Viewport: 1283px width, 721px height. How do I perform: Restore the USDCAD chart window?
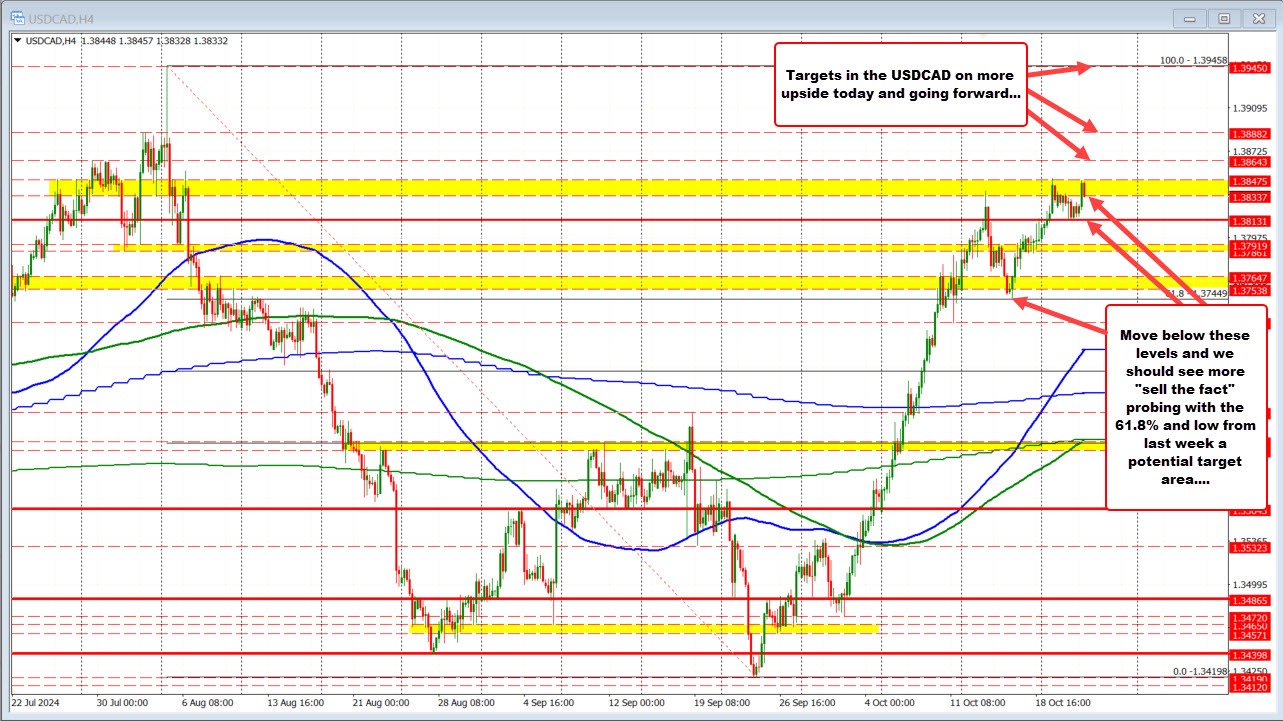point(1224,18)
